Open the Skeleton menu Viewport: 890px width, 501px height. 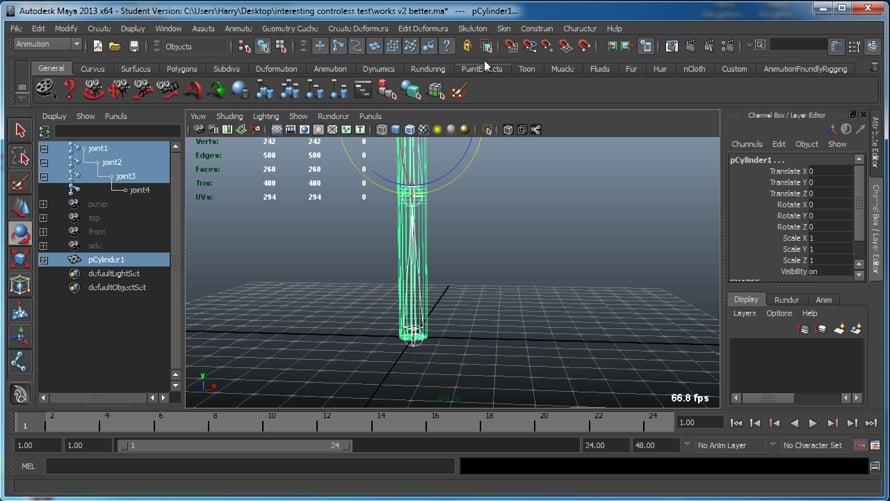tap(472, 28)
